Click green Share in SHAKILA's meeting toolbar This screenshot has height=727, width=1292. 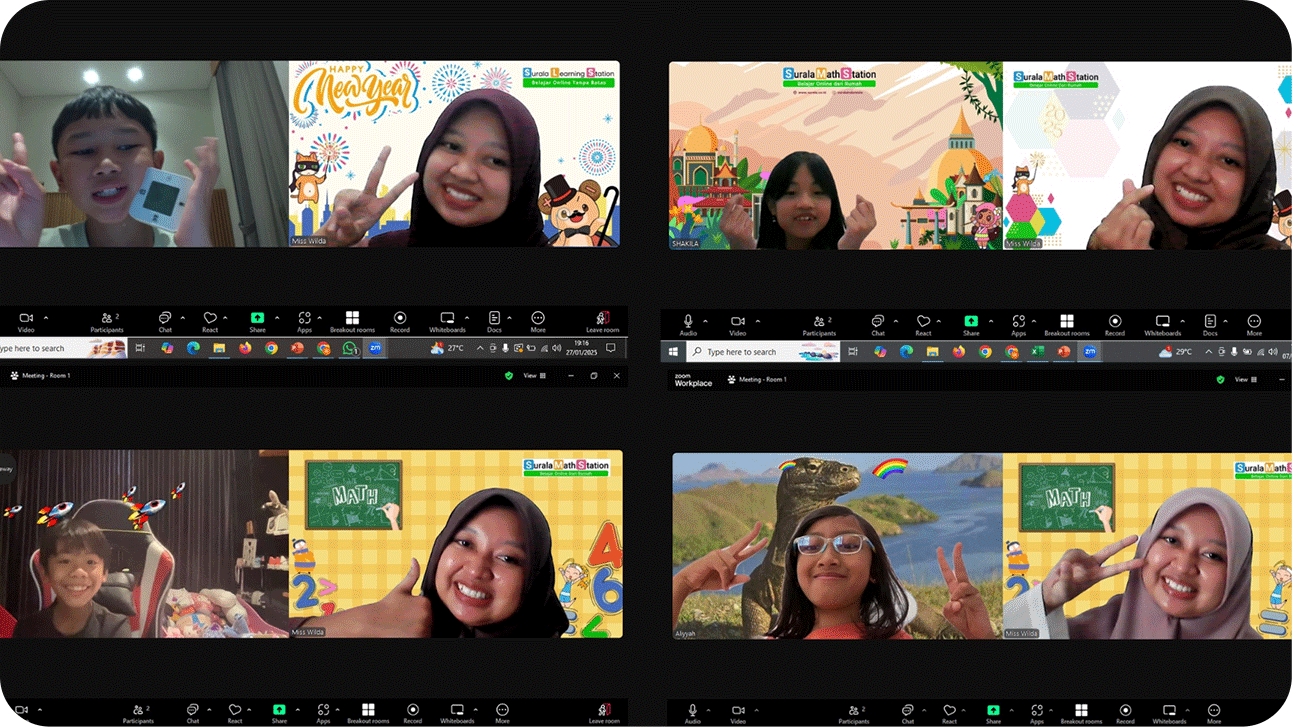[x=971, y=324]
